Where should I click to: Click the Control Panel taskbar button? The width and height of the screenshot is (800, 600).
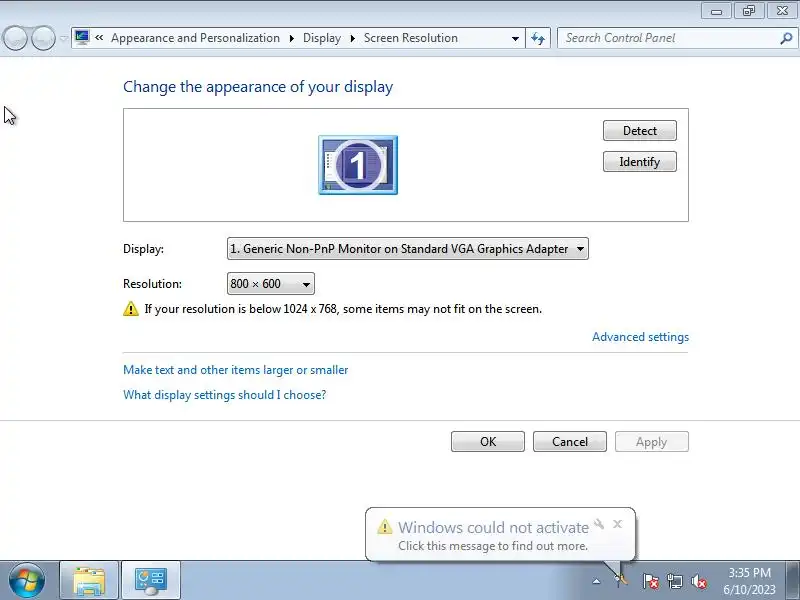[x=151, y=581]
